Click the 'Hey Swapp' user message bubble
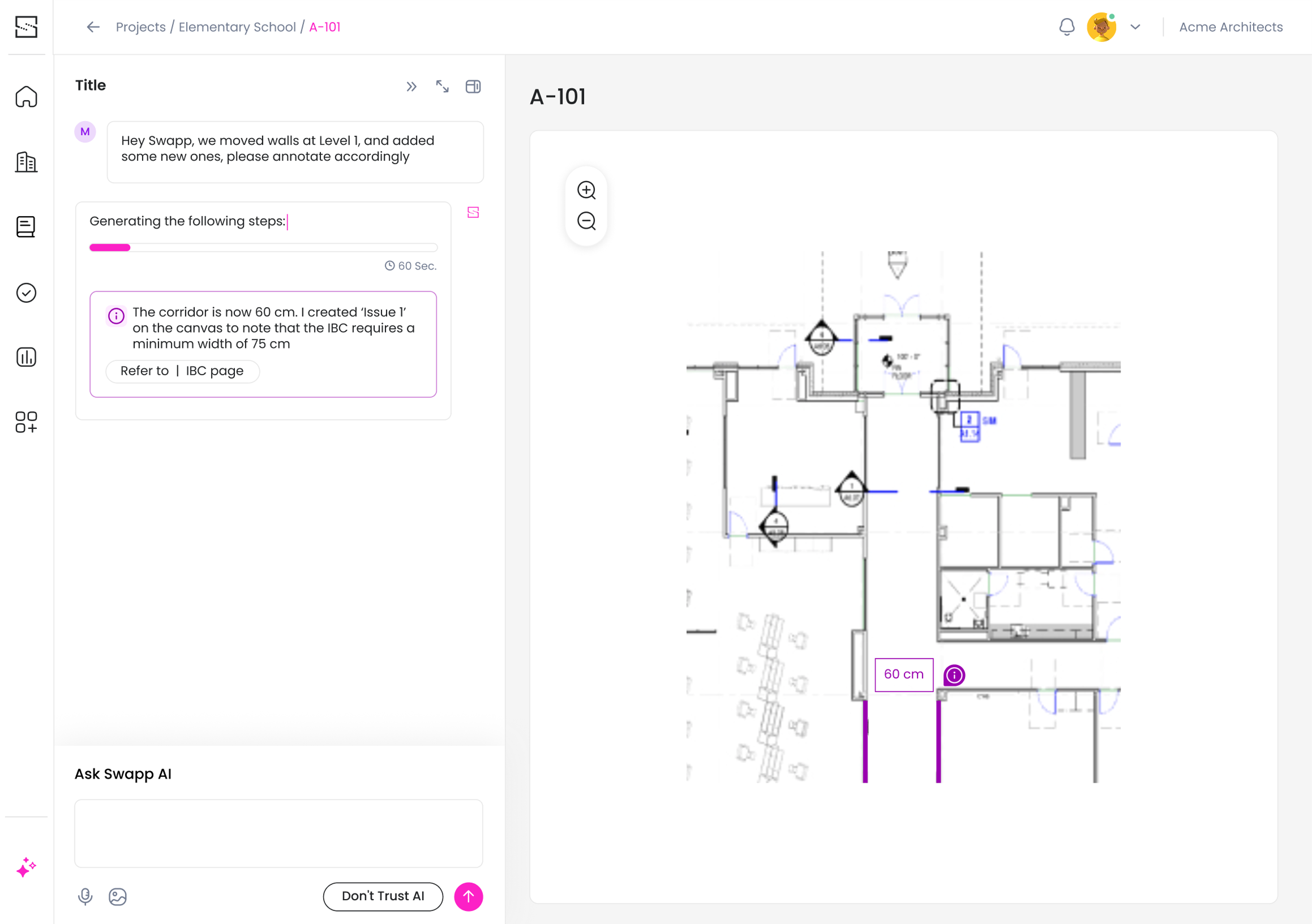Screen dimensions: 1312x924 click(x=295, y=152)
